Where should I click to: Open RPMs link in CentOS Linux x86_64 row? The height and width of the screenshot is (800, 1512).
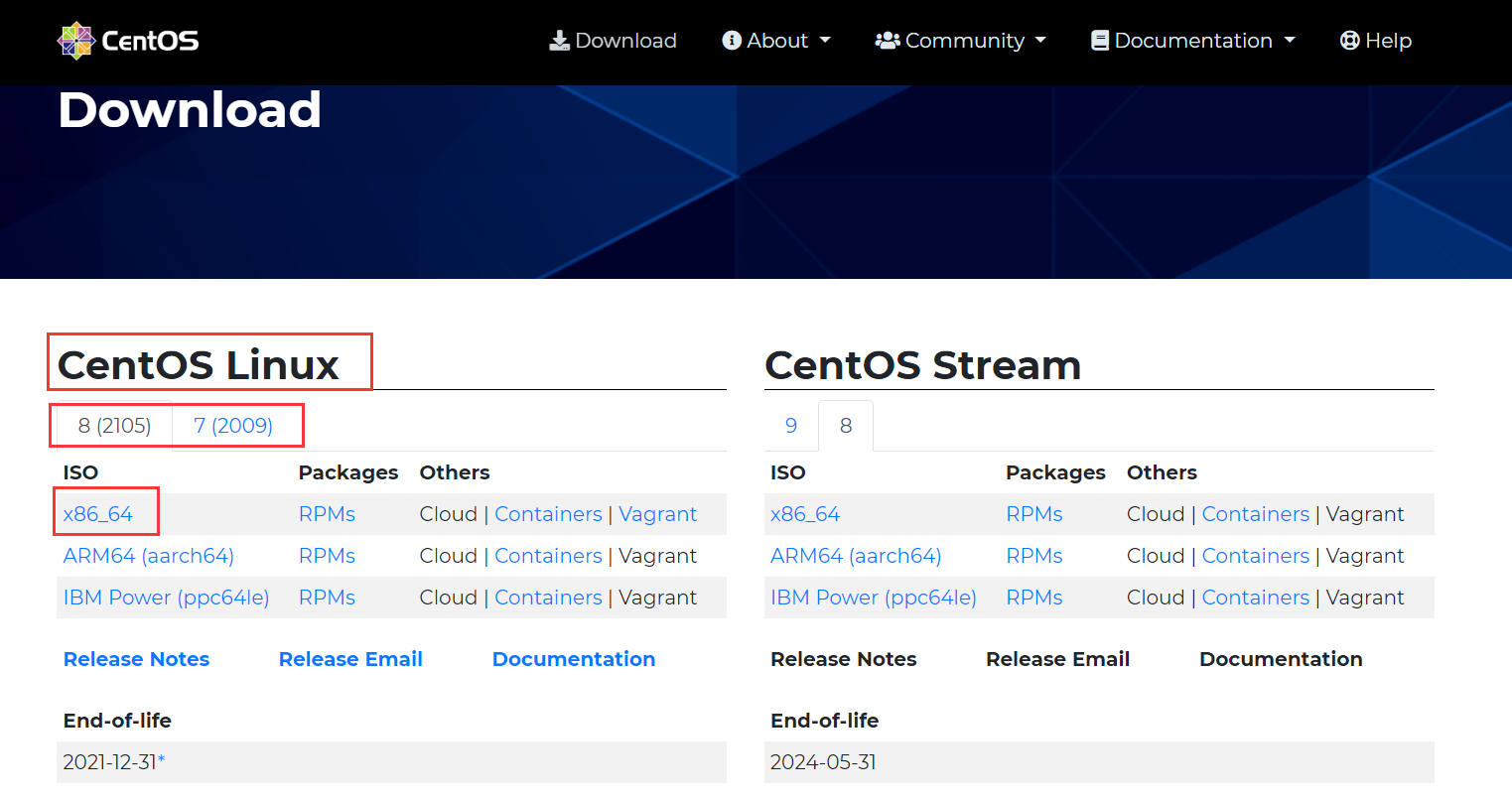coord(327,514)
